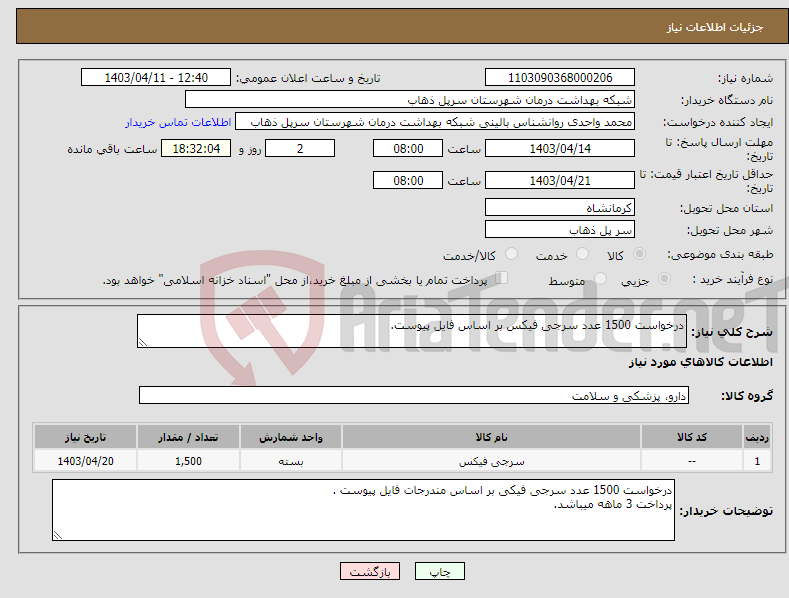Click the شماره نیاز field 1103090368000206

[560, 78]
